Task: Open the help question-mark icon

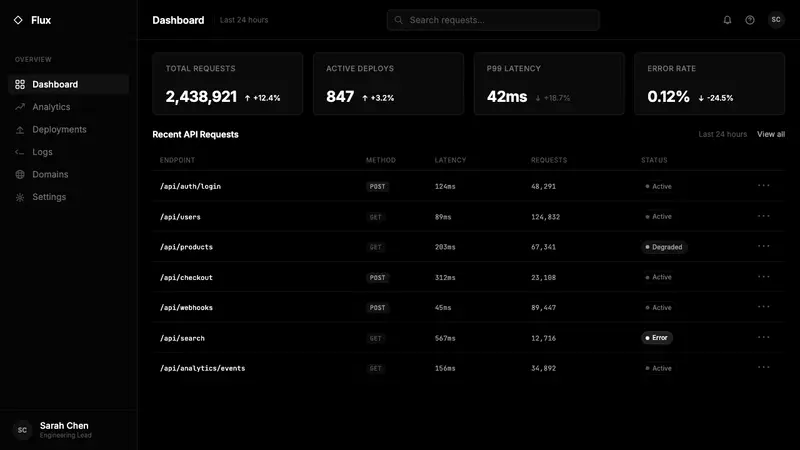Action: click(749, 20)
